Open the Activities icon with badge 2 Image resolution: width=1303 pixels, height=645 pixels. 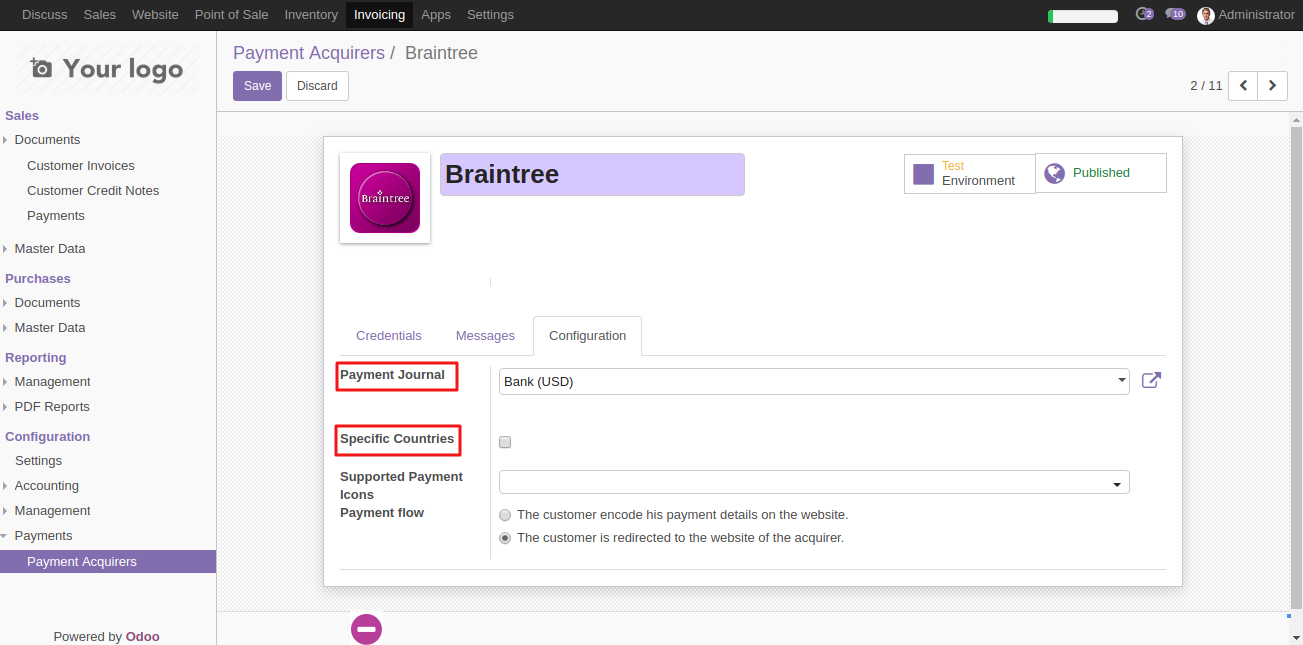pyautogui.click(x=1144, y=14)
